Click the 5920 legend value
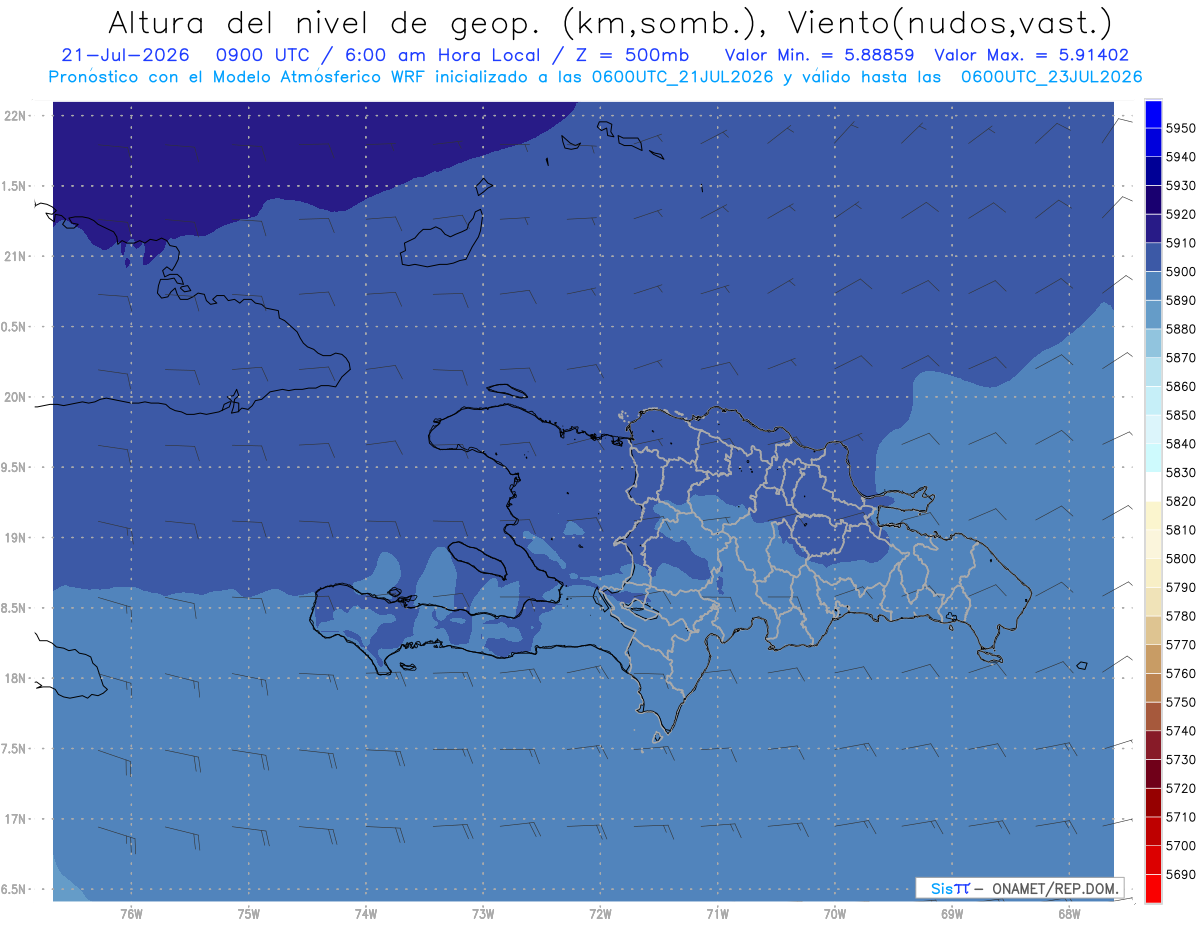This screenshot has width=1200, height=927. click(x=1180, y=214)
